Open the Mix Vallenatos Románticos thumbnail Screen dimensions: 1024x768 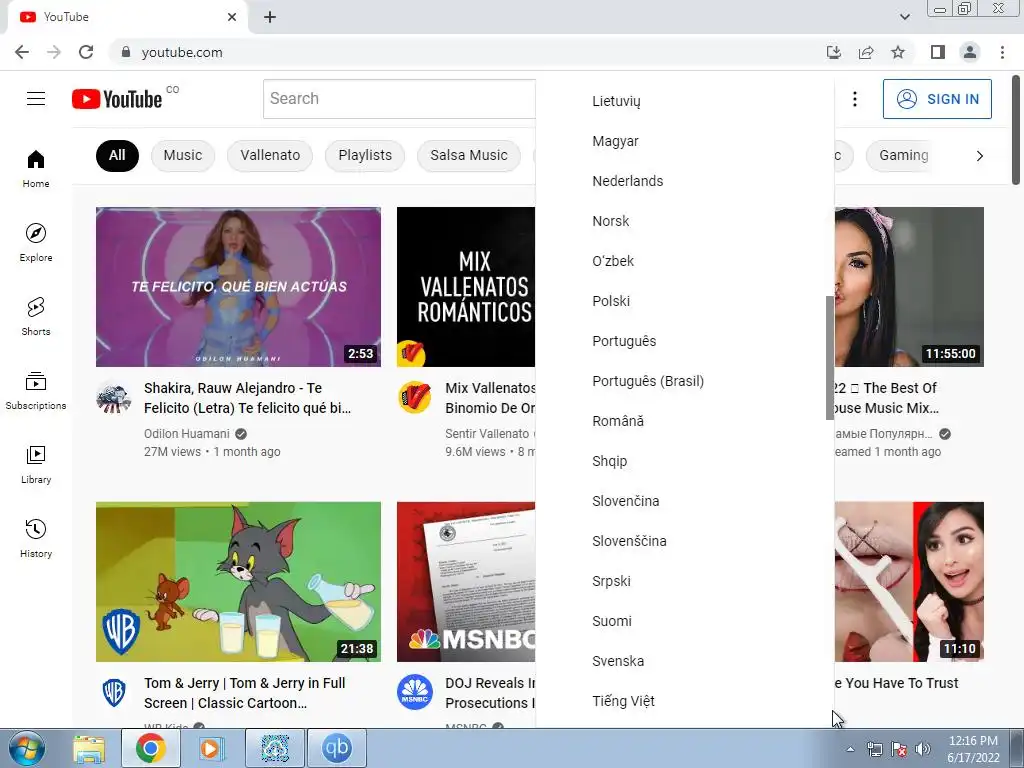[466, 287]
